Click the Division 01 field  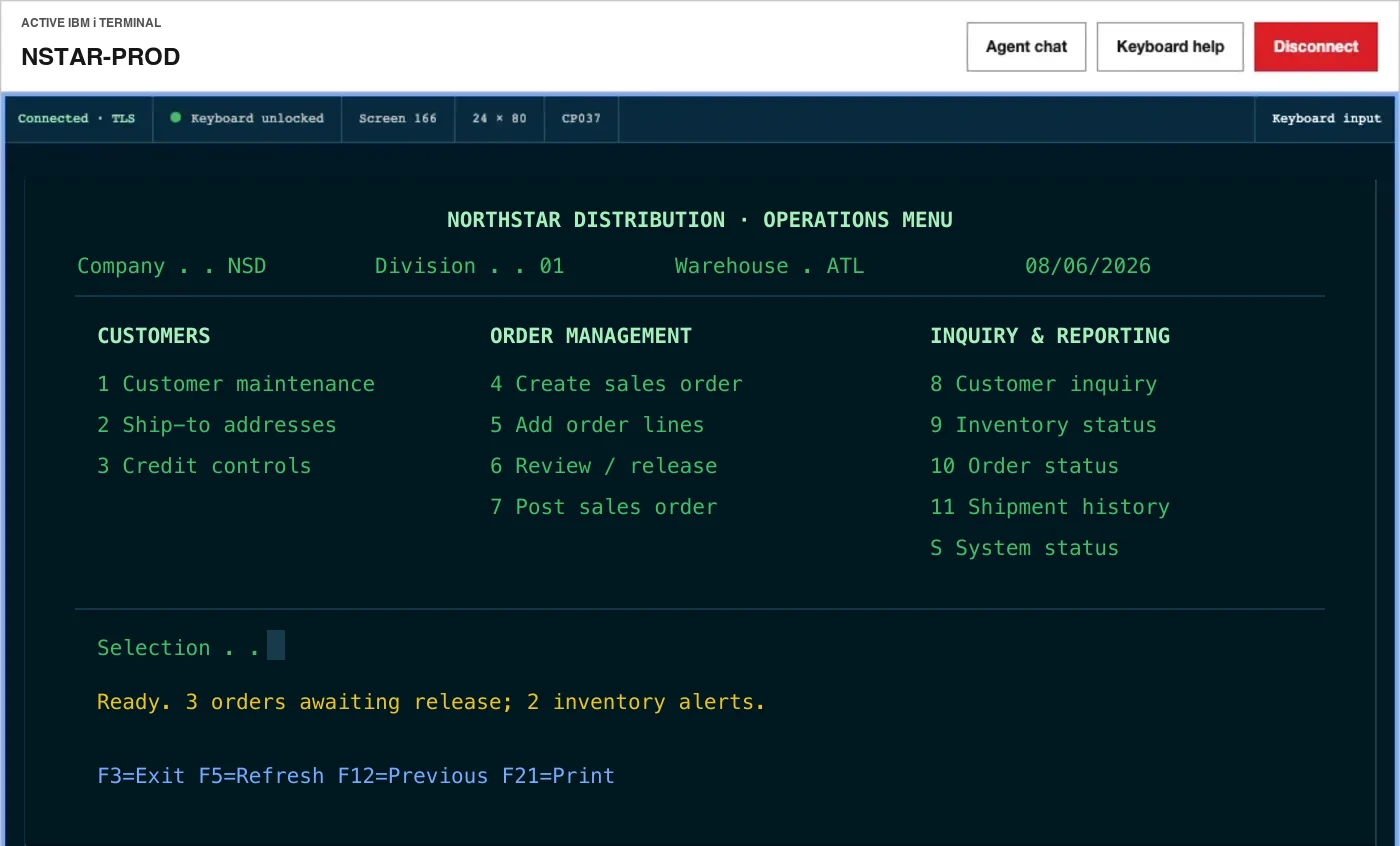(469, 266)
